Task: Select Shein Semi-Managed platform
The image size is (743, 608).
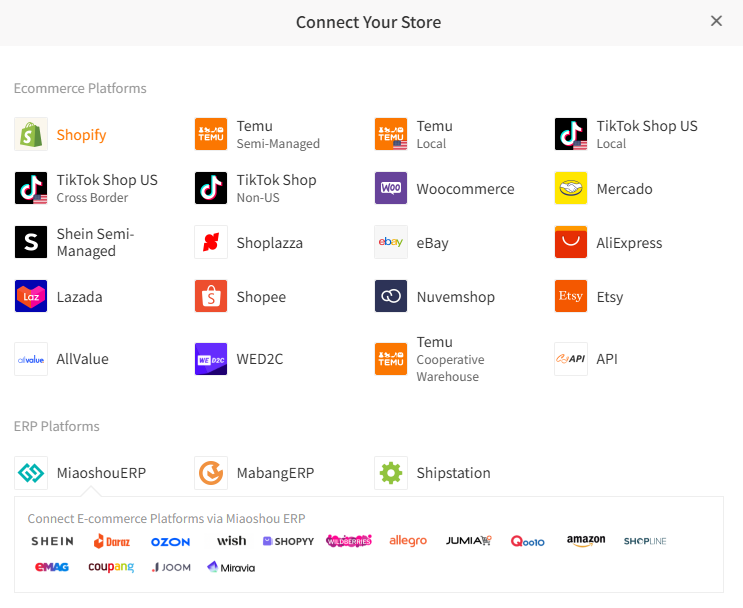Action: pyautogui.click(x=94, y=242)
